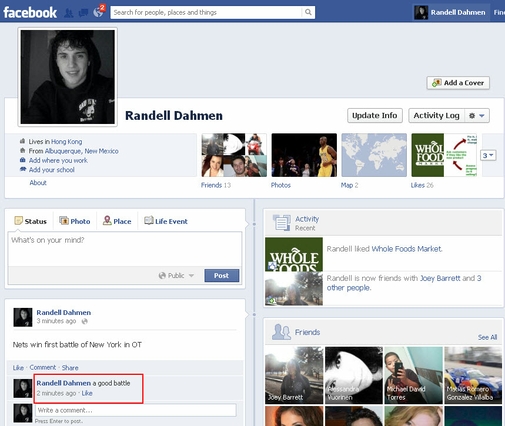Open the messages icon in top bar
505x426 pixels.
(83, 13)
